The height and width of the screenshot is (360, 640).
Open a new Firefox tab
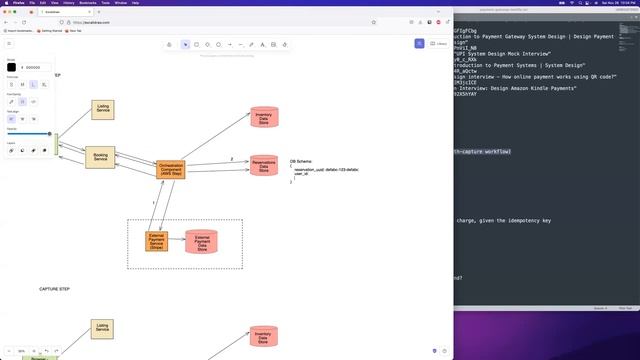pos(99,12)
